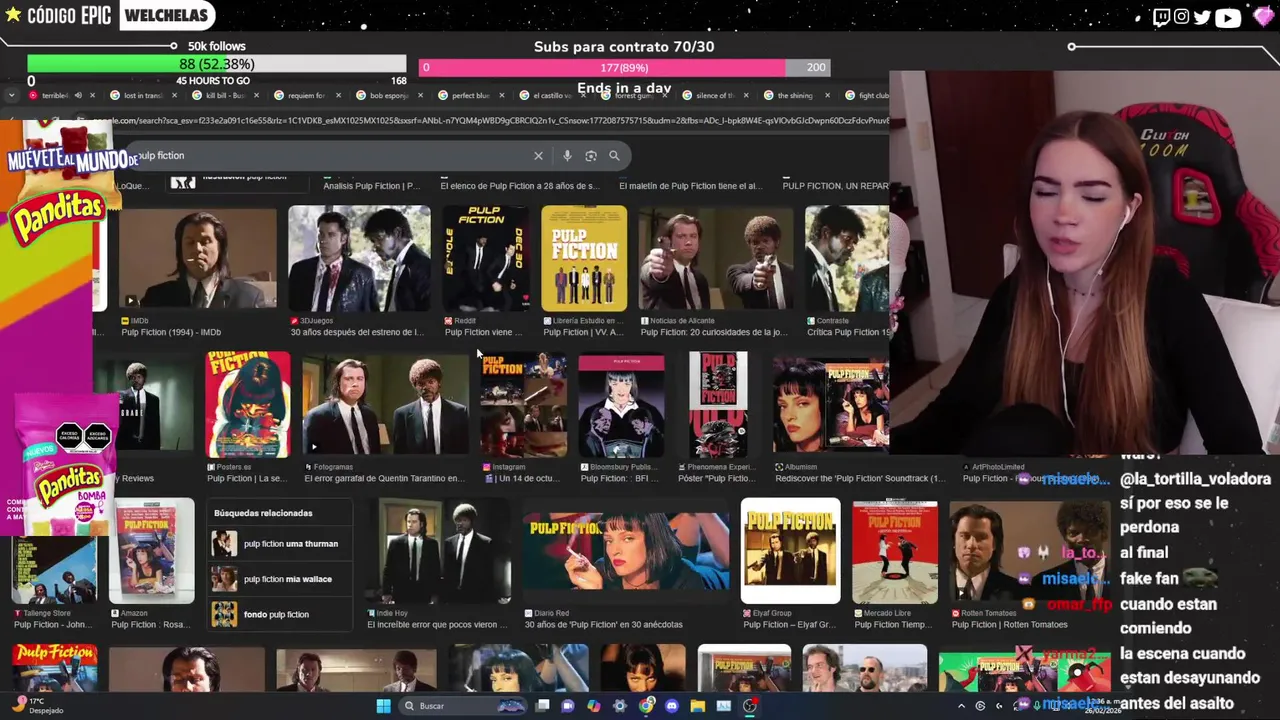Screen dimensions: 1280x720
Task: Open the Amazon Pulp Fiction book thumbnail
Action: point(152,551)
